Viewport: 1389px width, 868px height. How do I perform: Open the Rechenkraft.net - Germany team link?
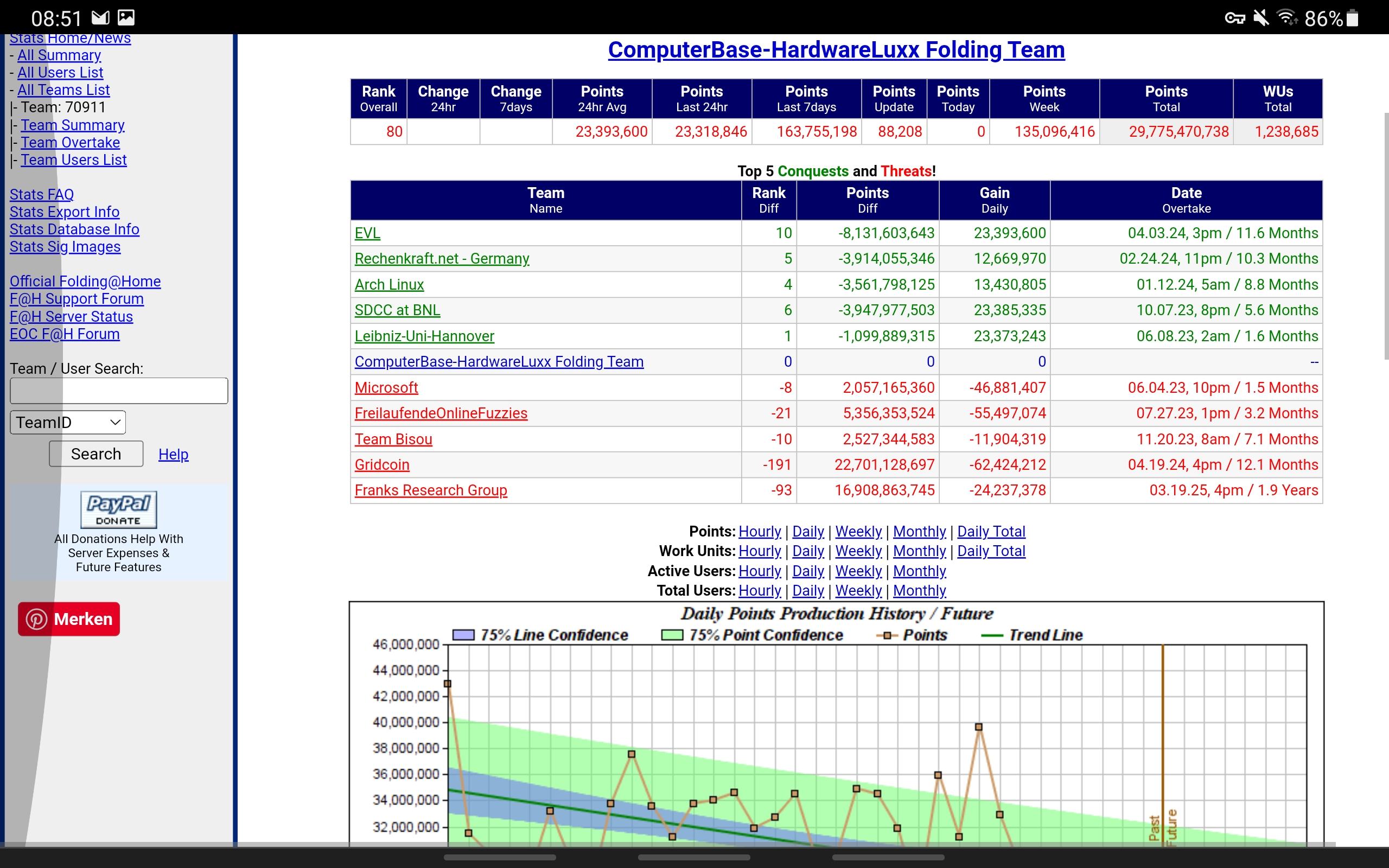[442, 258]
